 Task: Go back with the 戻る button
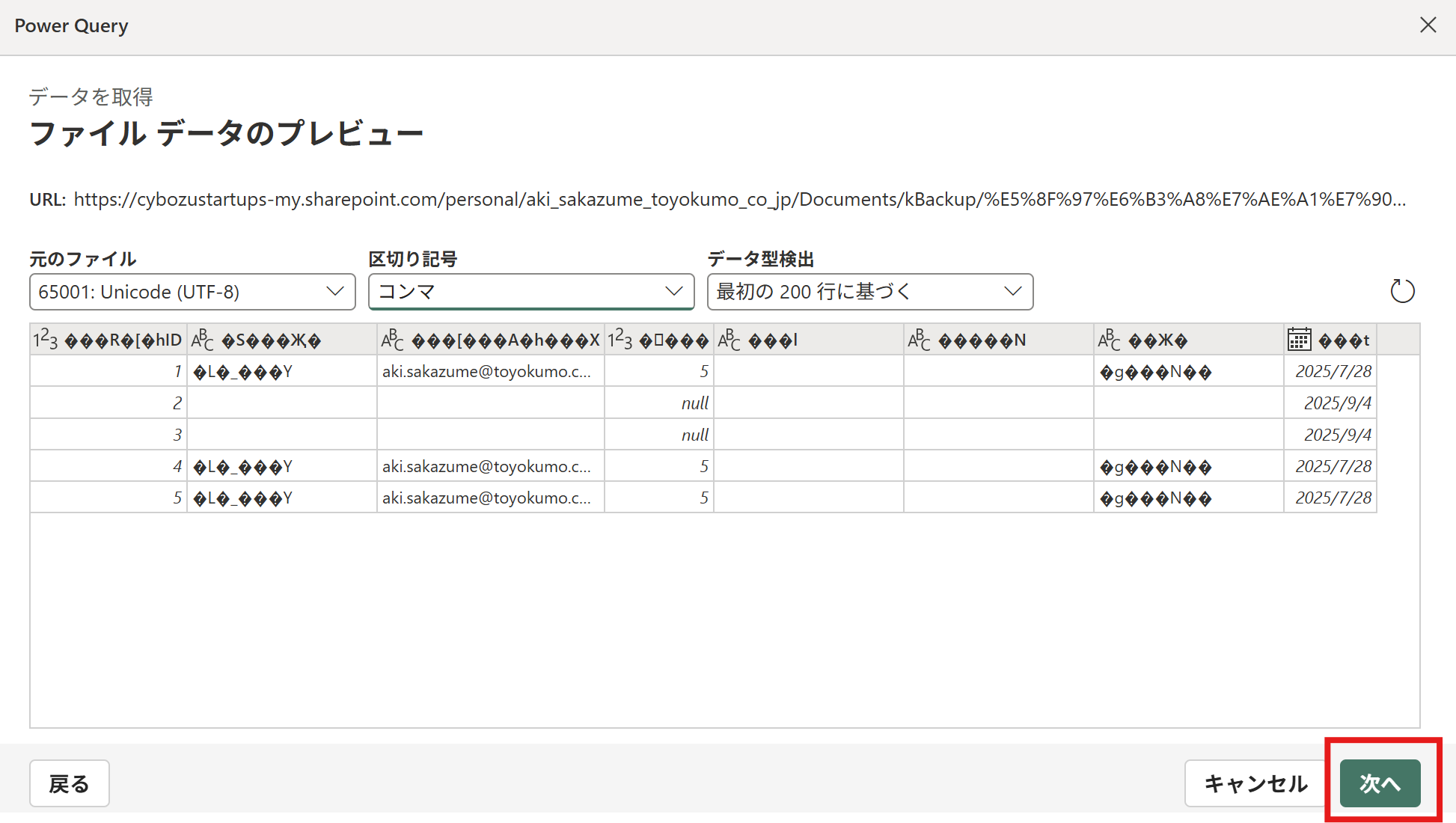[70, 783]
